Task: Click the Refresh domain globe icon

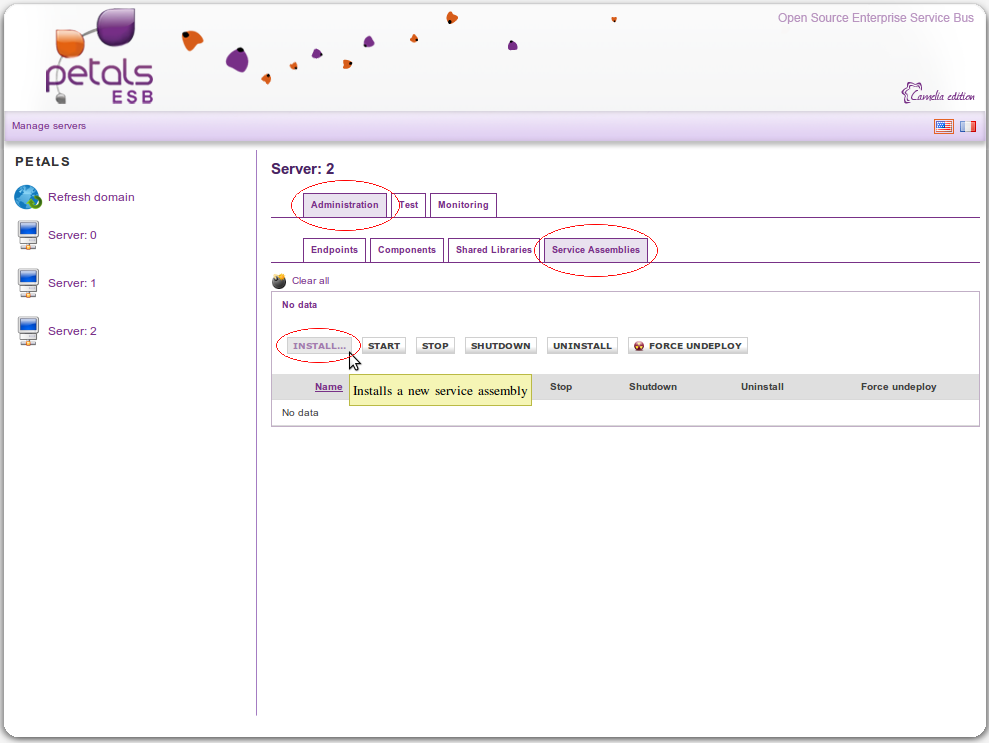Action: tap(28, 197)
